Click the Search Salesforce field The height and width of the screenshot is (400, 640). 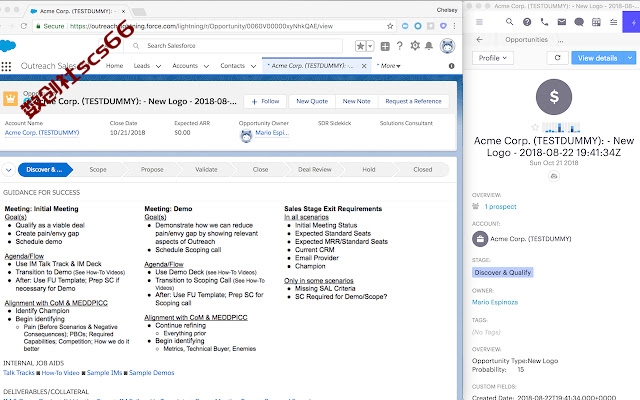pos(233,46)
